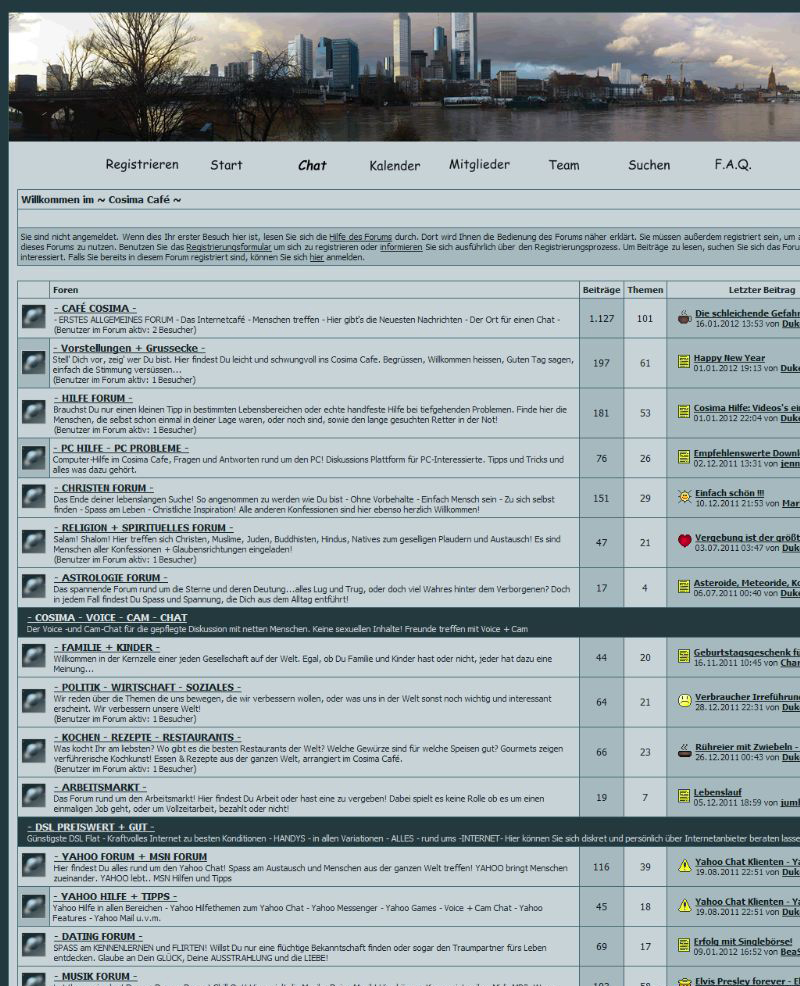Open the Mitglieder list
Image resolution: width=800 pixels, height=986 pixels.
479,165
